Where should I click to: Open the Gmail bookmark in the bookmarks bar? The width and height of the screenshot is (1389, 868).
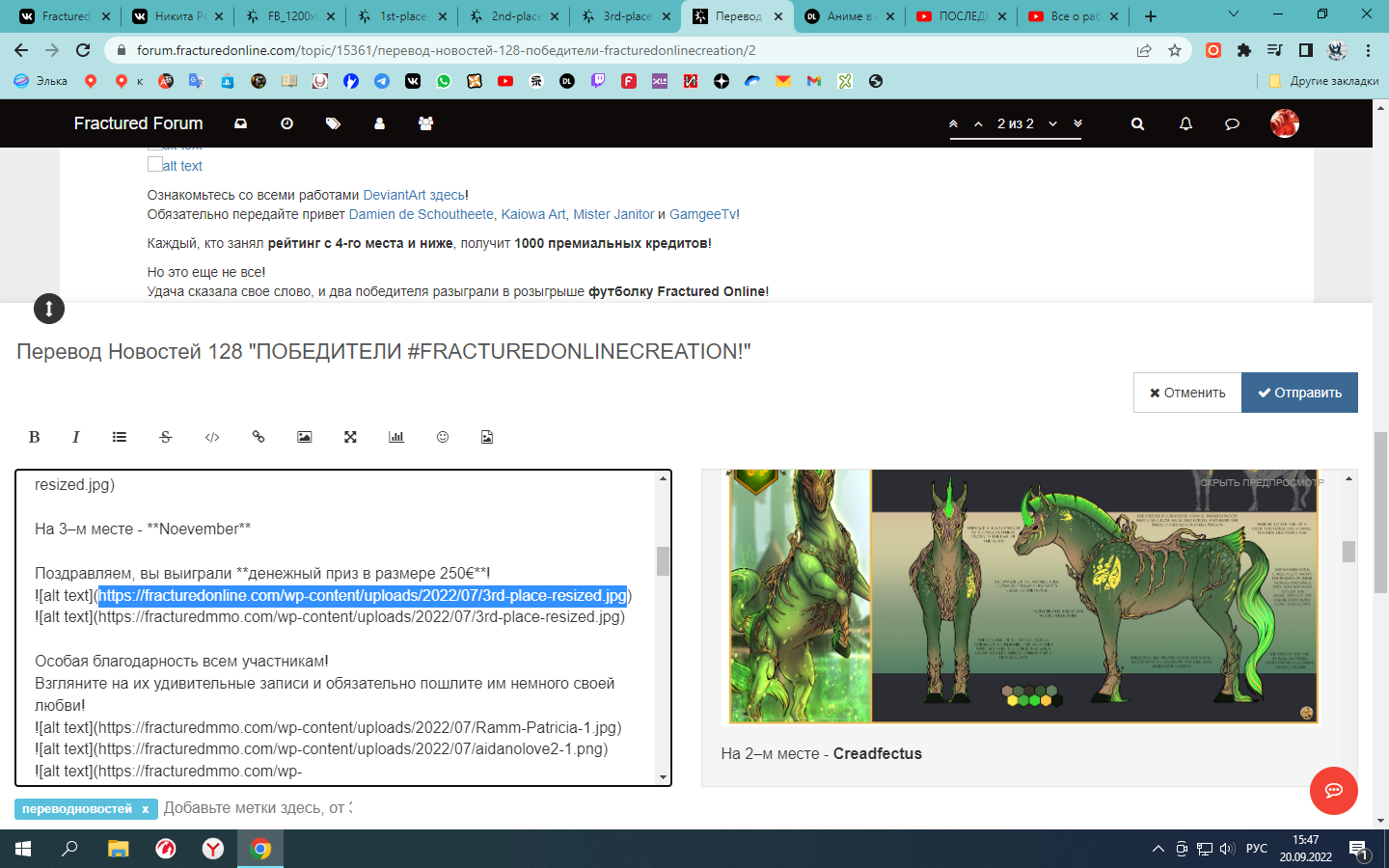click(814, 81)
